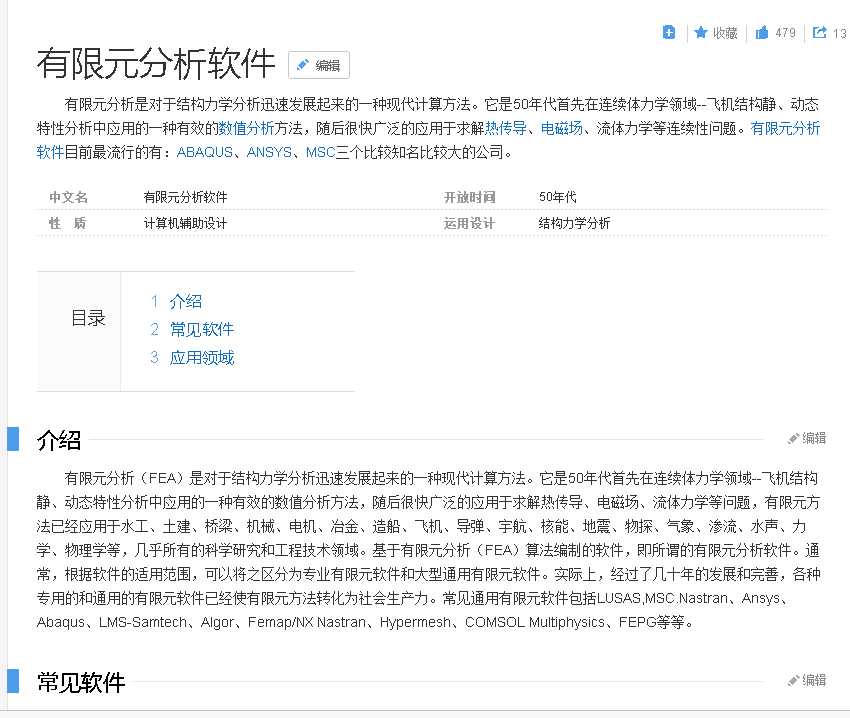Click the 目录 label
Screen dimensions: 850x718
88,318
